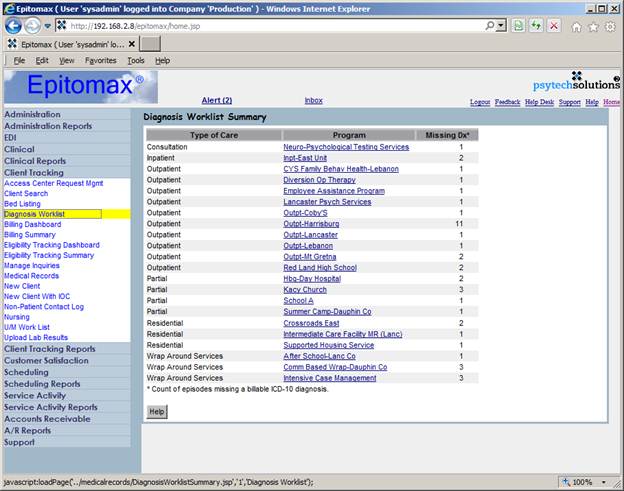The height and width of the screenshot is (491, 624).
Task: Open the Tools menu in menu bar
Action: 136,60
